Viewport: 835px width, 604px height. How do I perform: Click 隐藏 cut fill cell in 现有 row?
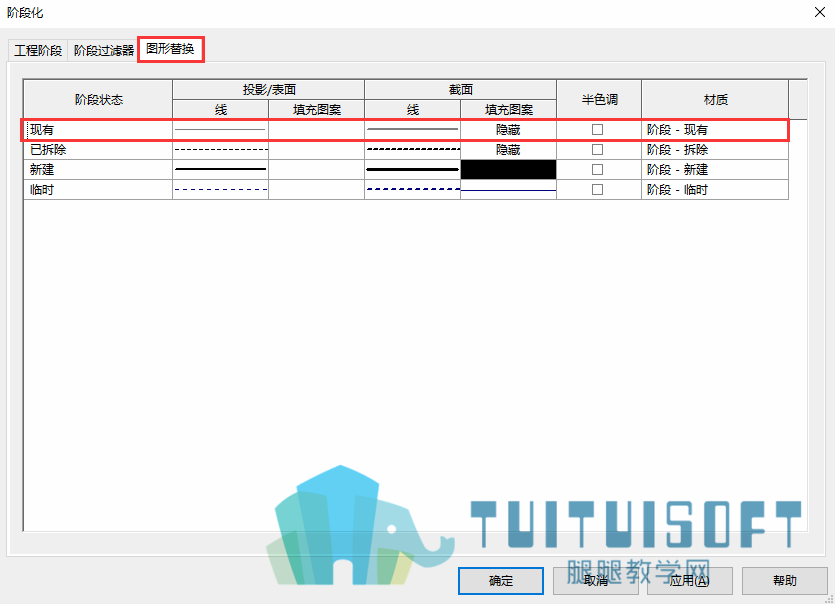coord(509,129)
